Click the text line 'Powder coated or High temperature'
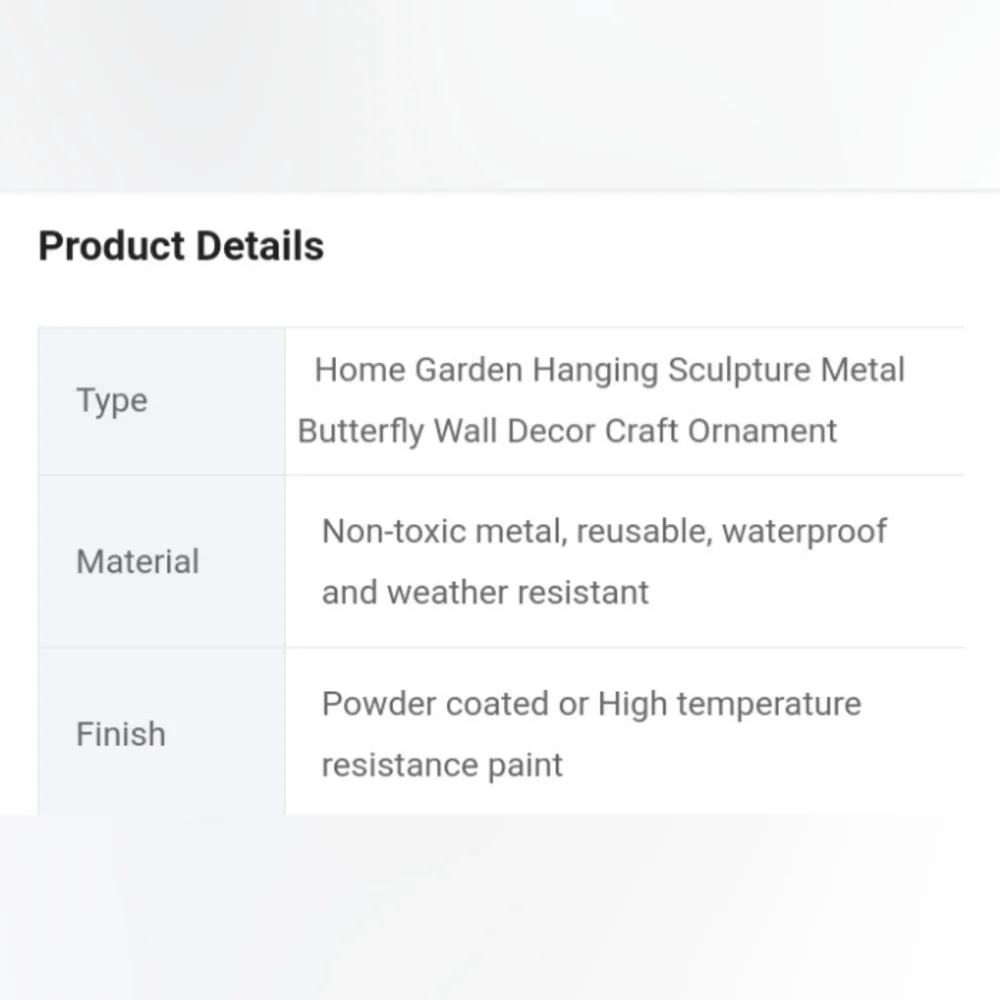Image resolution: width=1000 pixels, height=1000 pixels. [x=591, y=705]
